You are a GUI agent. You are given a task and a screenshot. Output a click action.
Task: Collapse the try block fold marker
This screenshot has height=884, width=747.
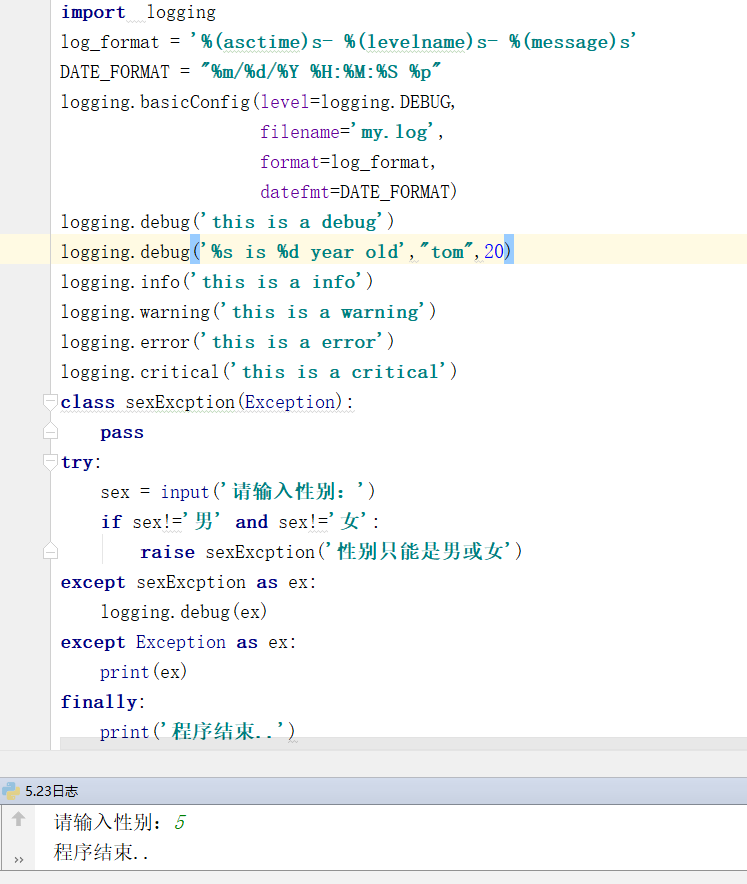tap(50, 462)
